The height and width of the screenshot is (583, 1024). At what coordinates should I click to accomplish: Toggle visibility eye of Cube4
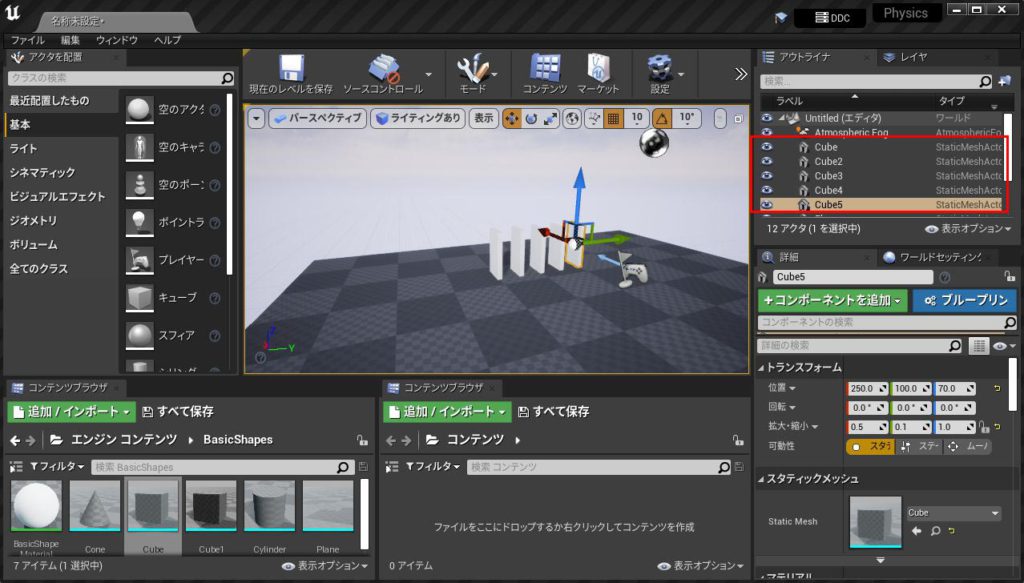[x=767, y=190]
